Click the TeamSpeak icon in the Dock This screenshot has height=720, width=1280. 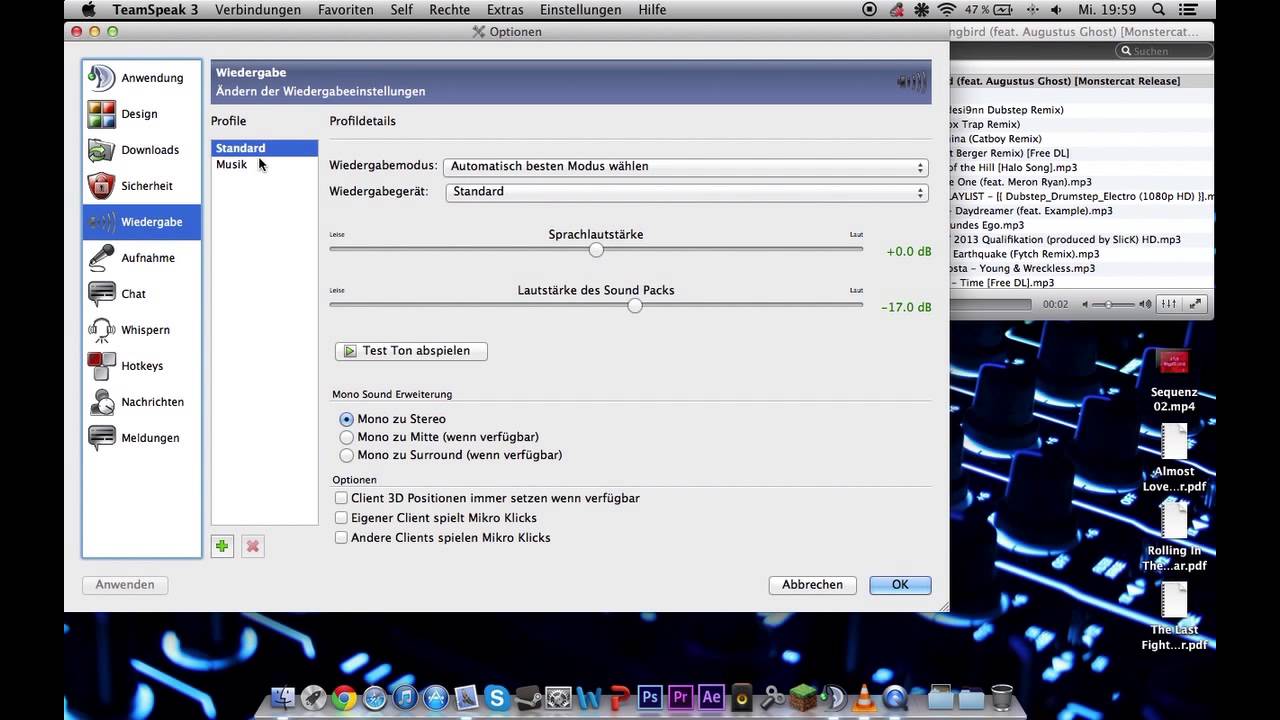click(x=833, y=697)
